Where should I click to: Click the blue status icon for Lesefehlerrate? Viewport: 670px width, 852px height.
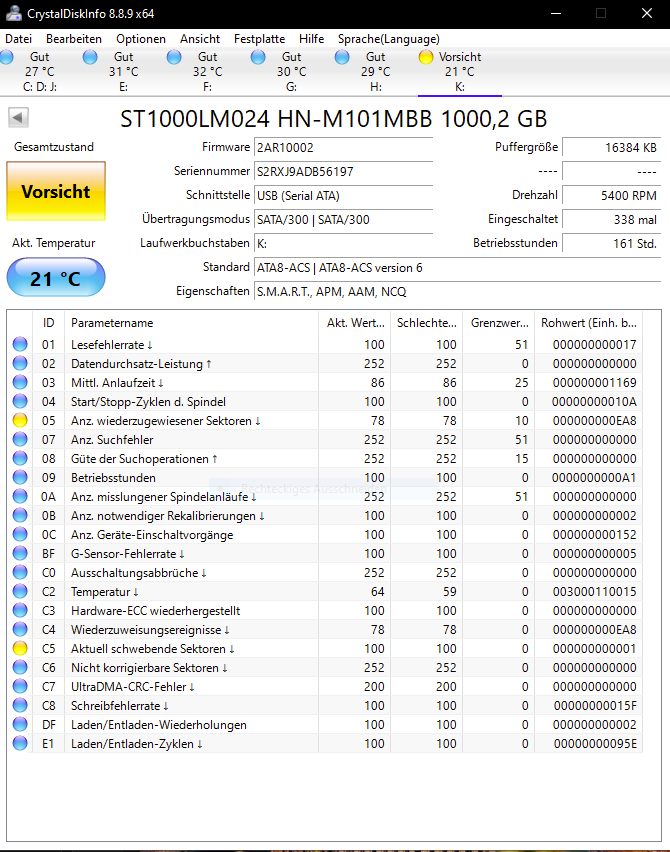tap(20, 344)
